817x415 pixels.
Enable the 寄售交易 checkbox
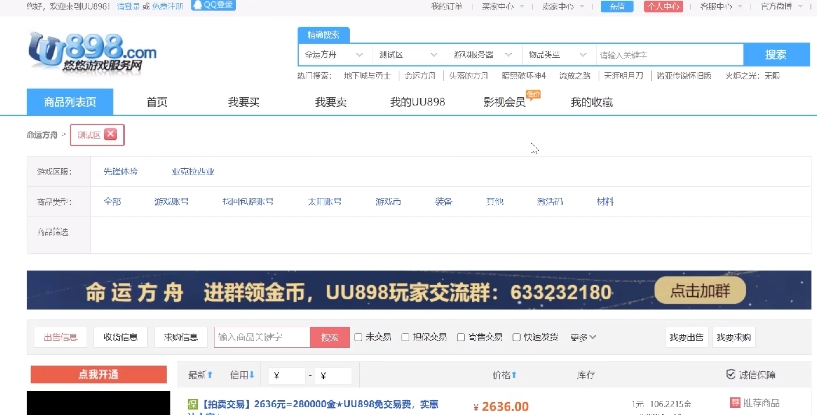[461, 337]
